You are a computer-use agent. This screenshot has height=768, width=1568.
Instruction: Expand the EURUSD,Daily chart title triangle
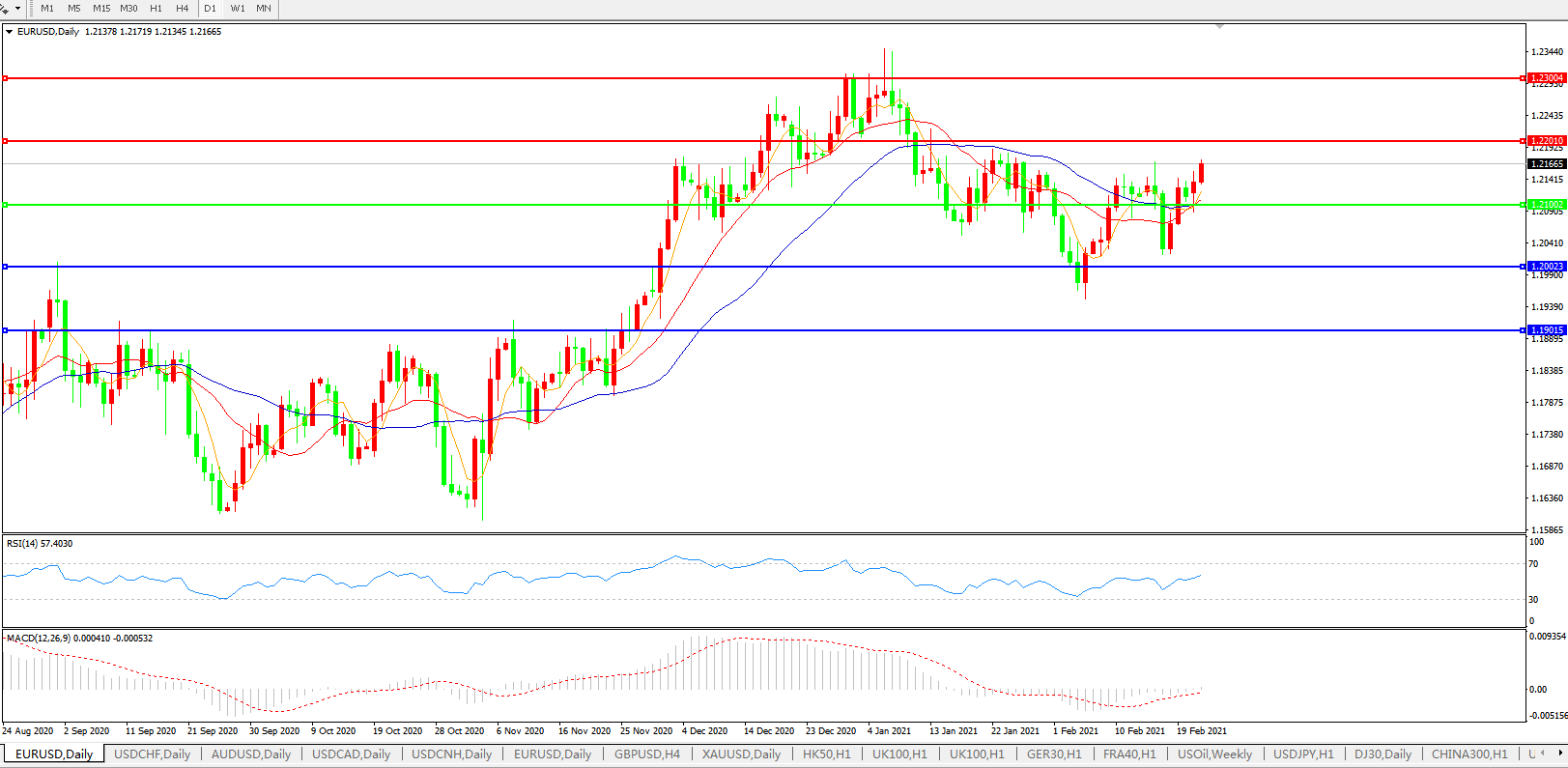(10, 32)
